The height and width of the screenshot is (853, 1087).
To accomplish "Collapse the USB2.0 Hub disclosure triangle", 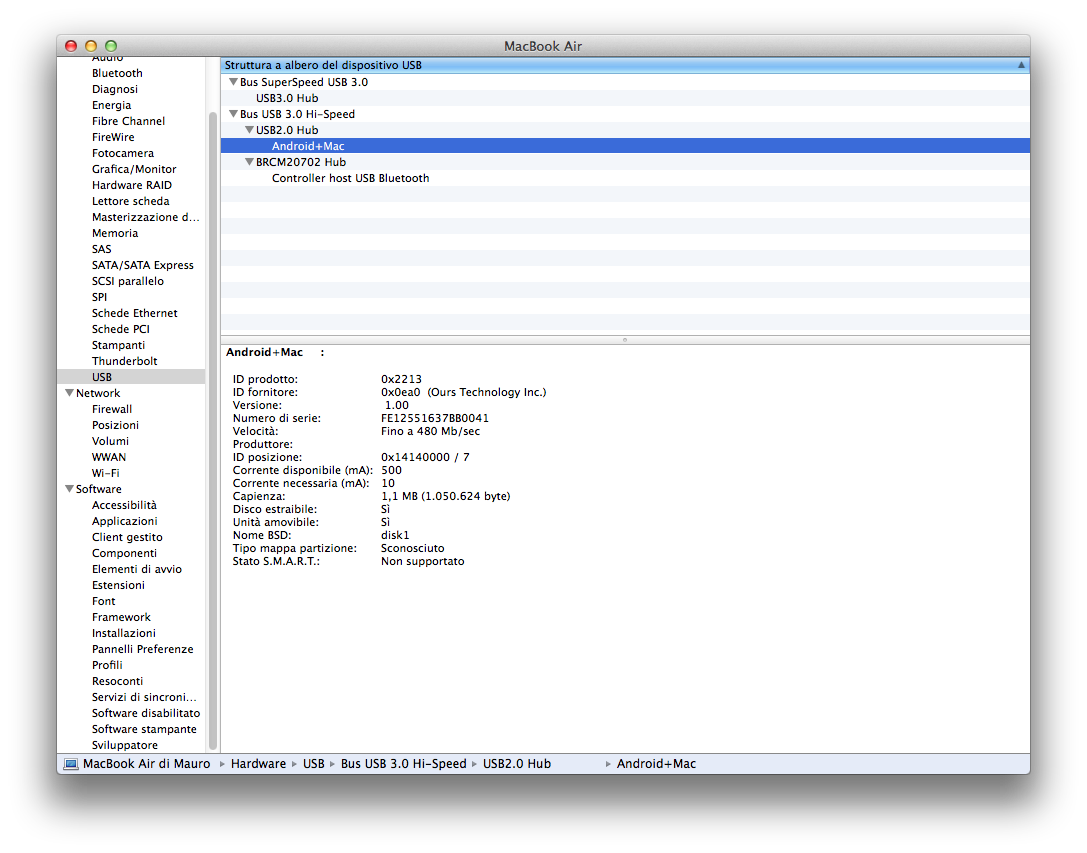I will 250,130.
